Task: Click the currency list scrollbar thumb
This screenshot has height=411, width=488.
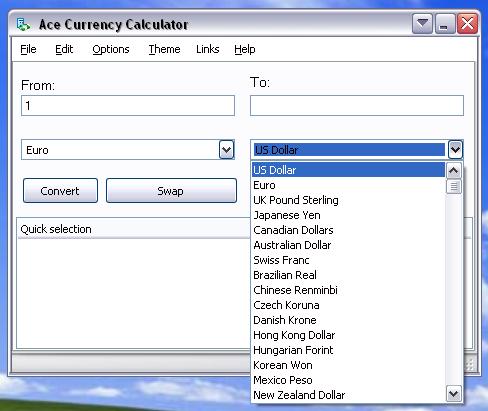Action: coord(454,187)
